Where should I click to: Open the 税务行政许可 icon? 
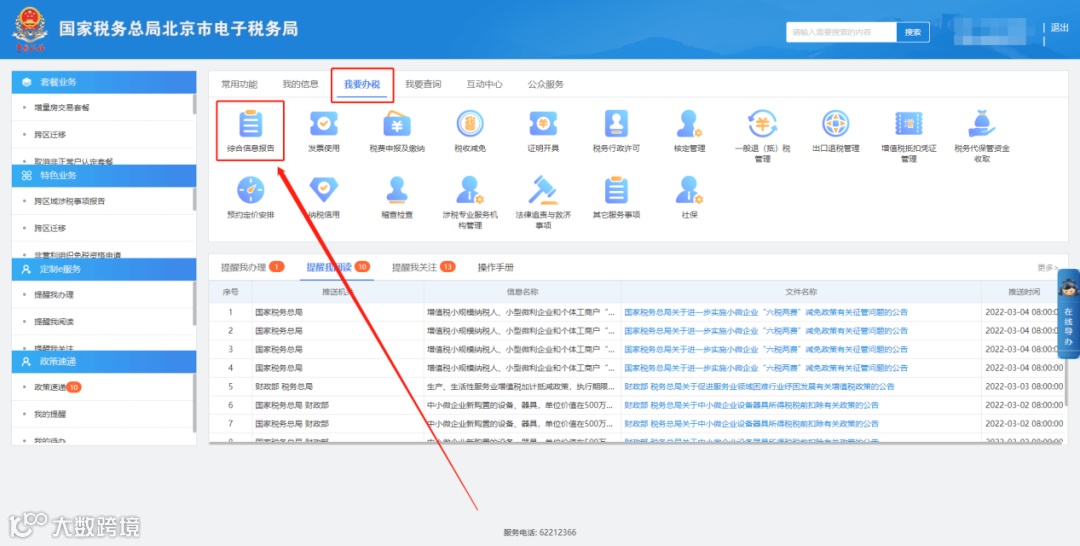tap(616, 131)
